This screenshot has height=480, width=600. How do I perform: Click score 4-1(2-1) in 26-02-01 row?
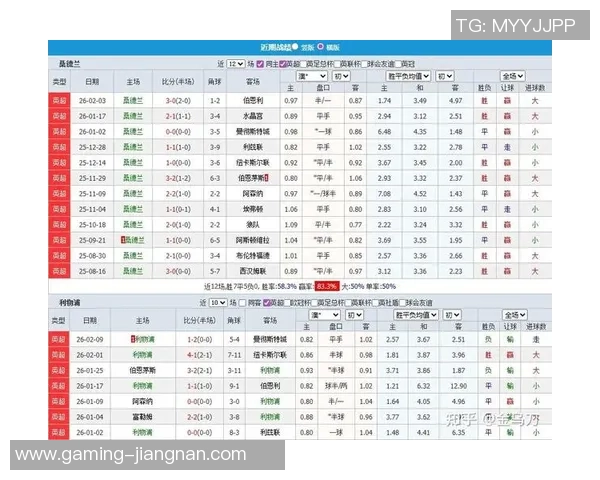[x=199, y=355]
